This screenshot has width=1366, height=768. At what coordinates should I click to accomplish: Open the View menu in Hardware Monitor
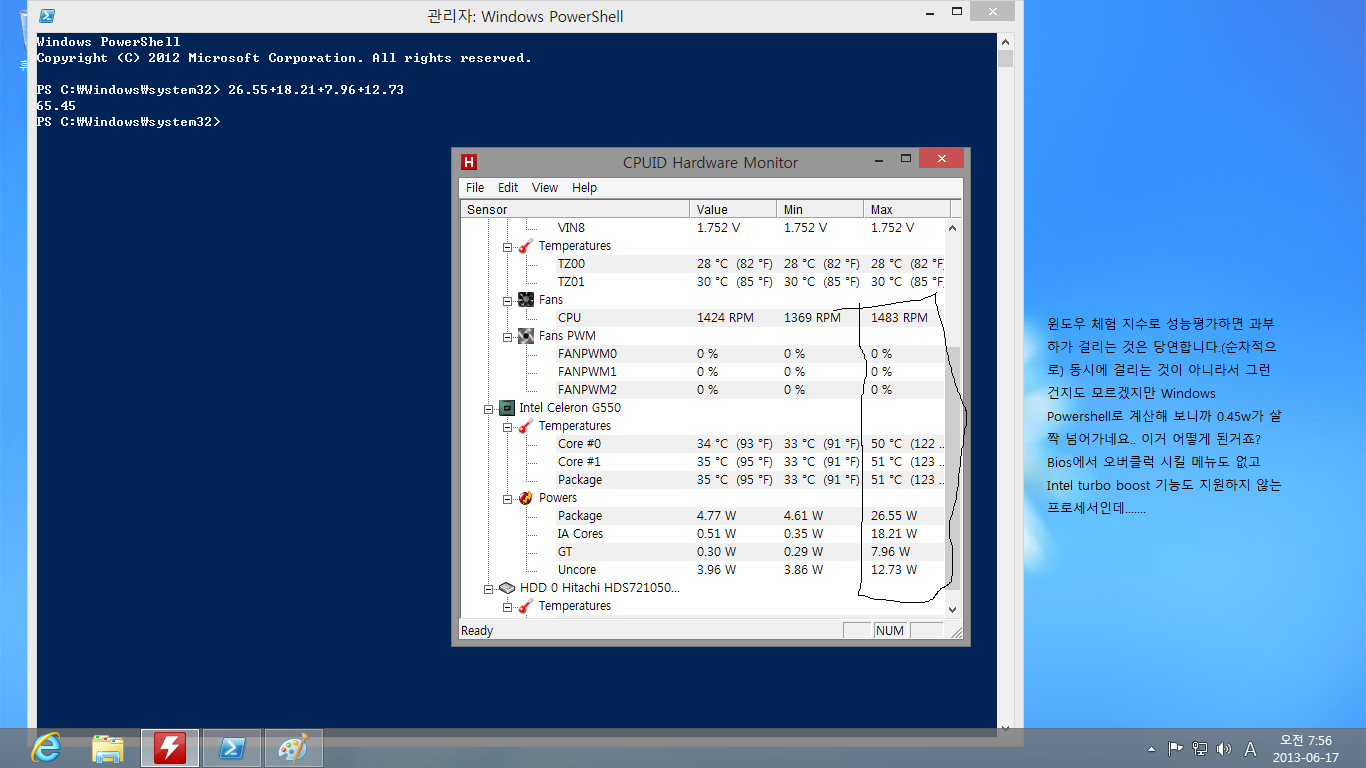[x=545, y=188]
